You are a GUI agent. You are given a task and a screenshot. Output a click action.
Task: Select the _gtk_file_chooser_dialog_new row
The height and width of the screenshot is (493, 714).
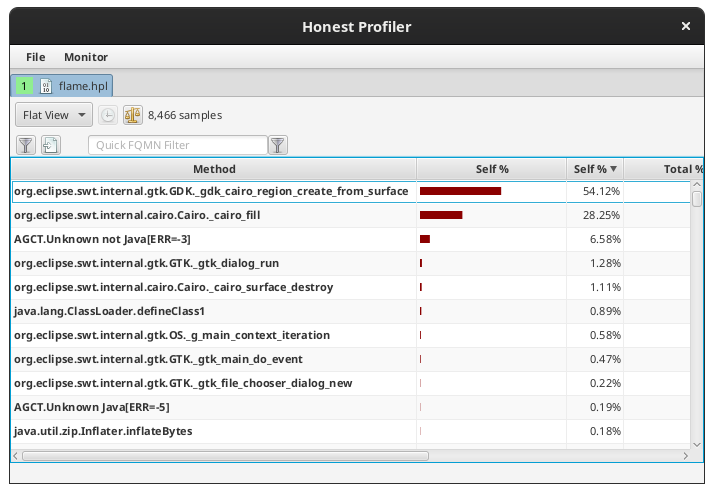point(351,384)
